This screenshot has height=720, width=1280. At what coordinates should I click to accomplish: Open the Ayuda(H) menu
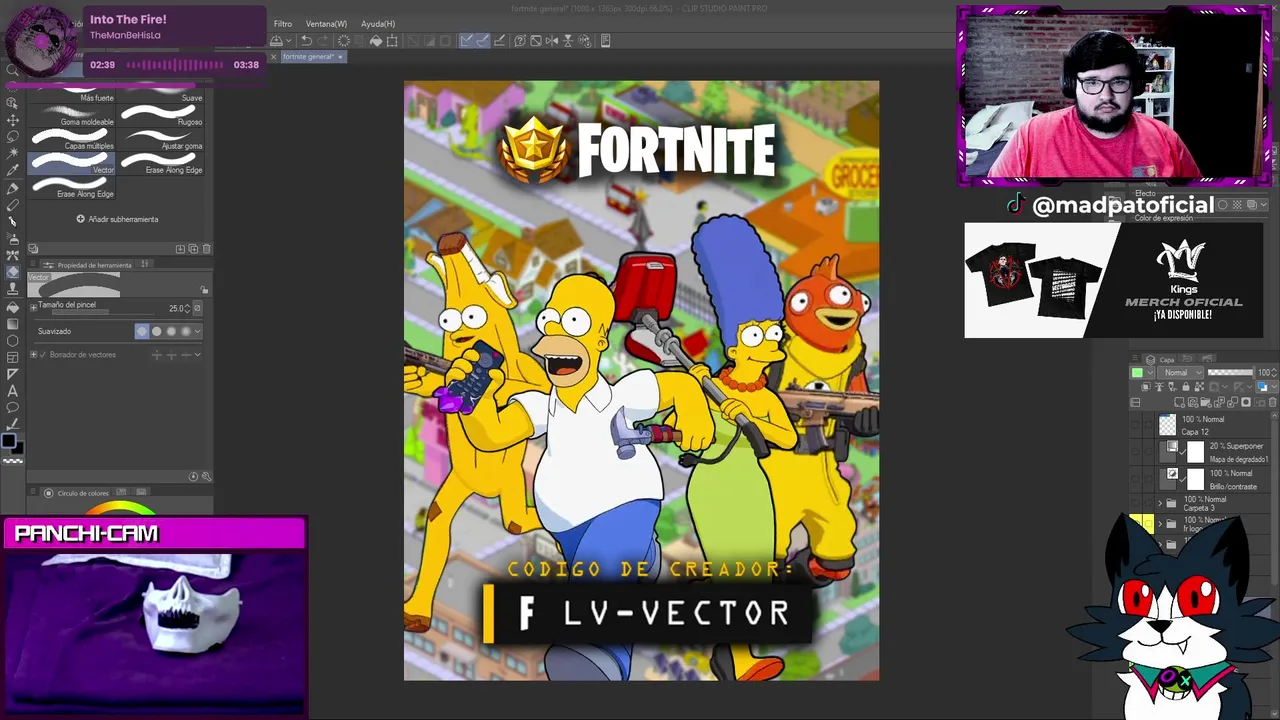378,24
